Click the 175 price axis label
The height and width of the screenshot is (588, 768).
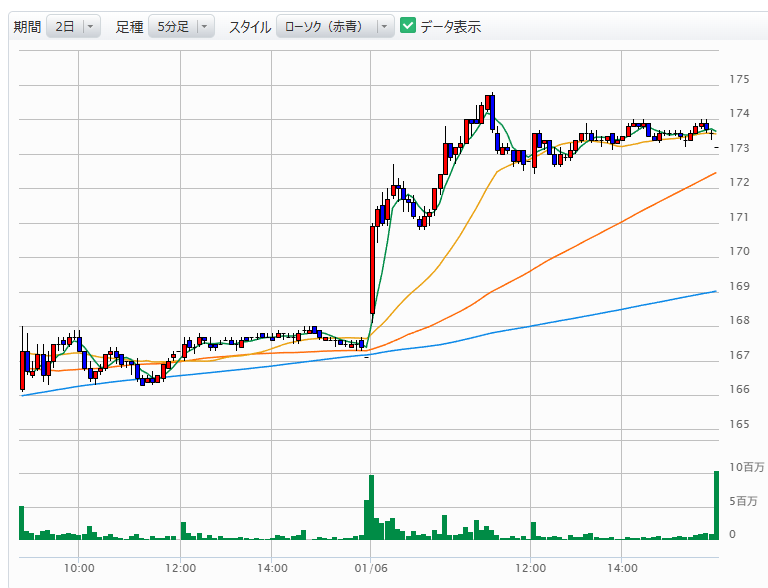click(740, 79)
